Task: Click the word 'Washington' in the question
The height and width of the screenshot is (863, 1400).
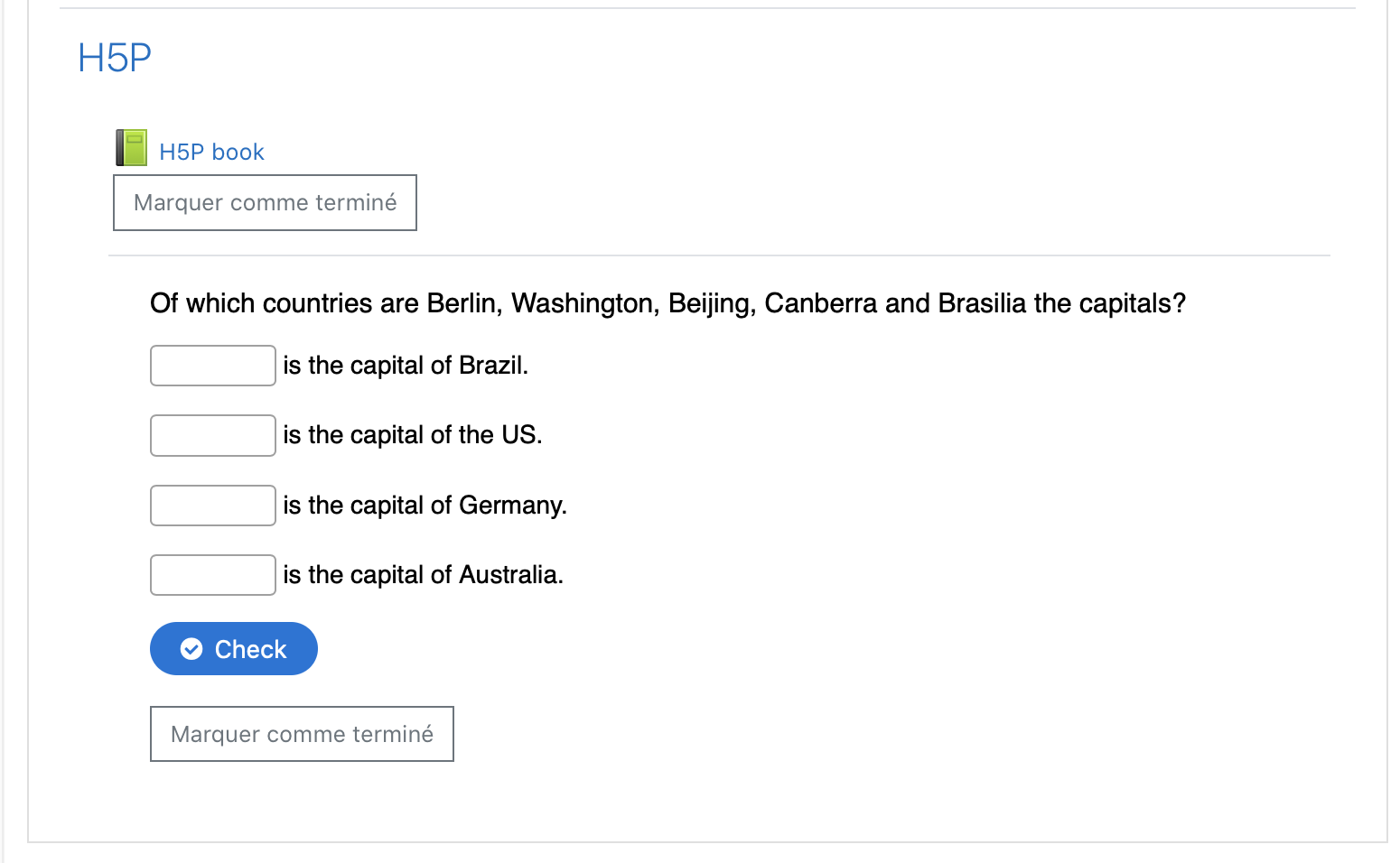Action: (x=583, y=303)
